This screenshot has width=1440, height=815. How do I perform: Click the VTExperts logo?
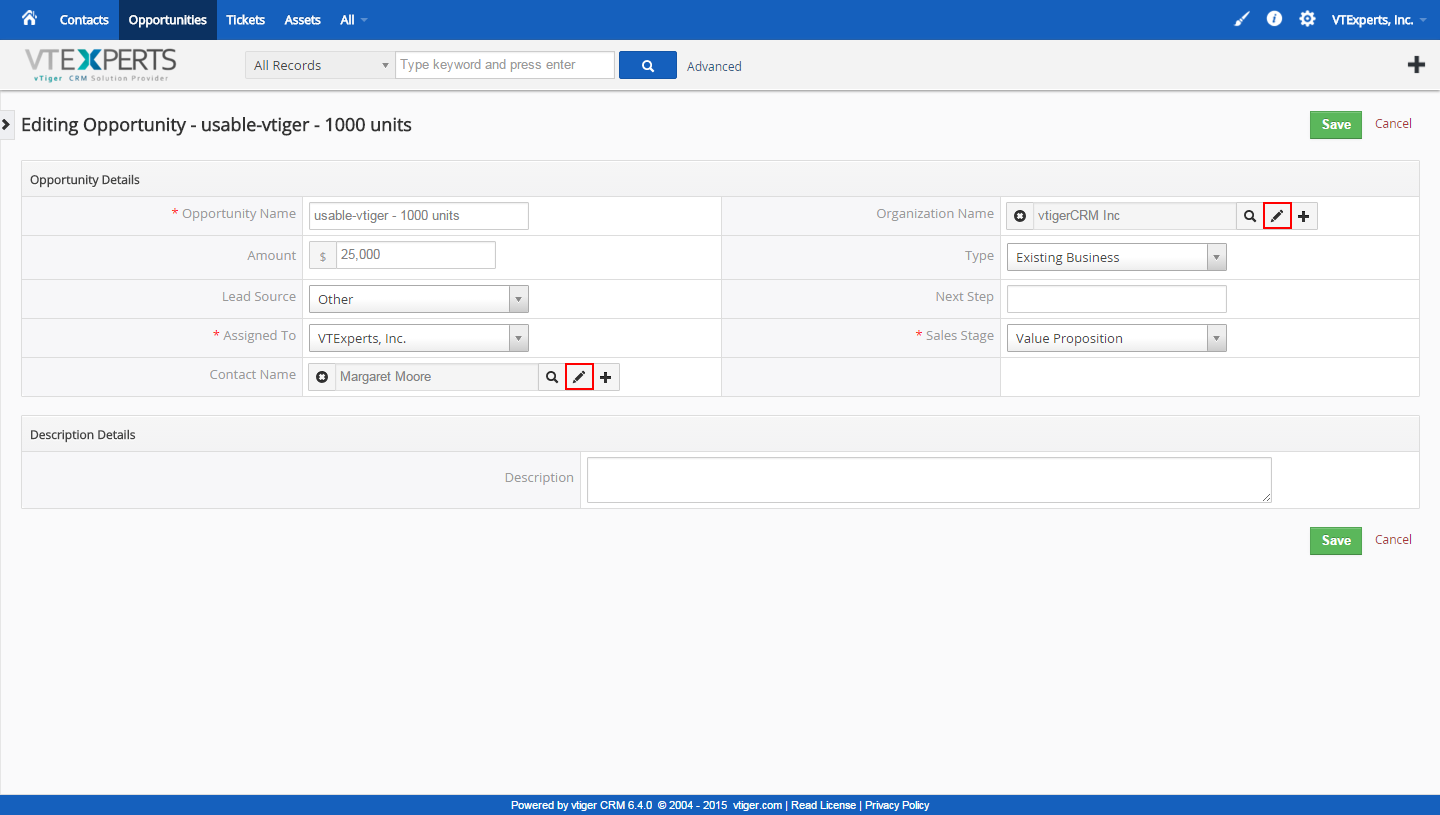tap(100, 65)
